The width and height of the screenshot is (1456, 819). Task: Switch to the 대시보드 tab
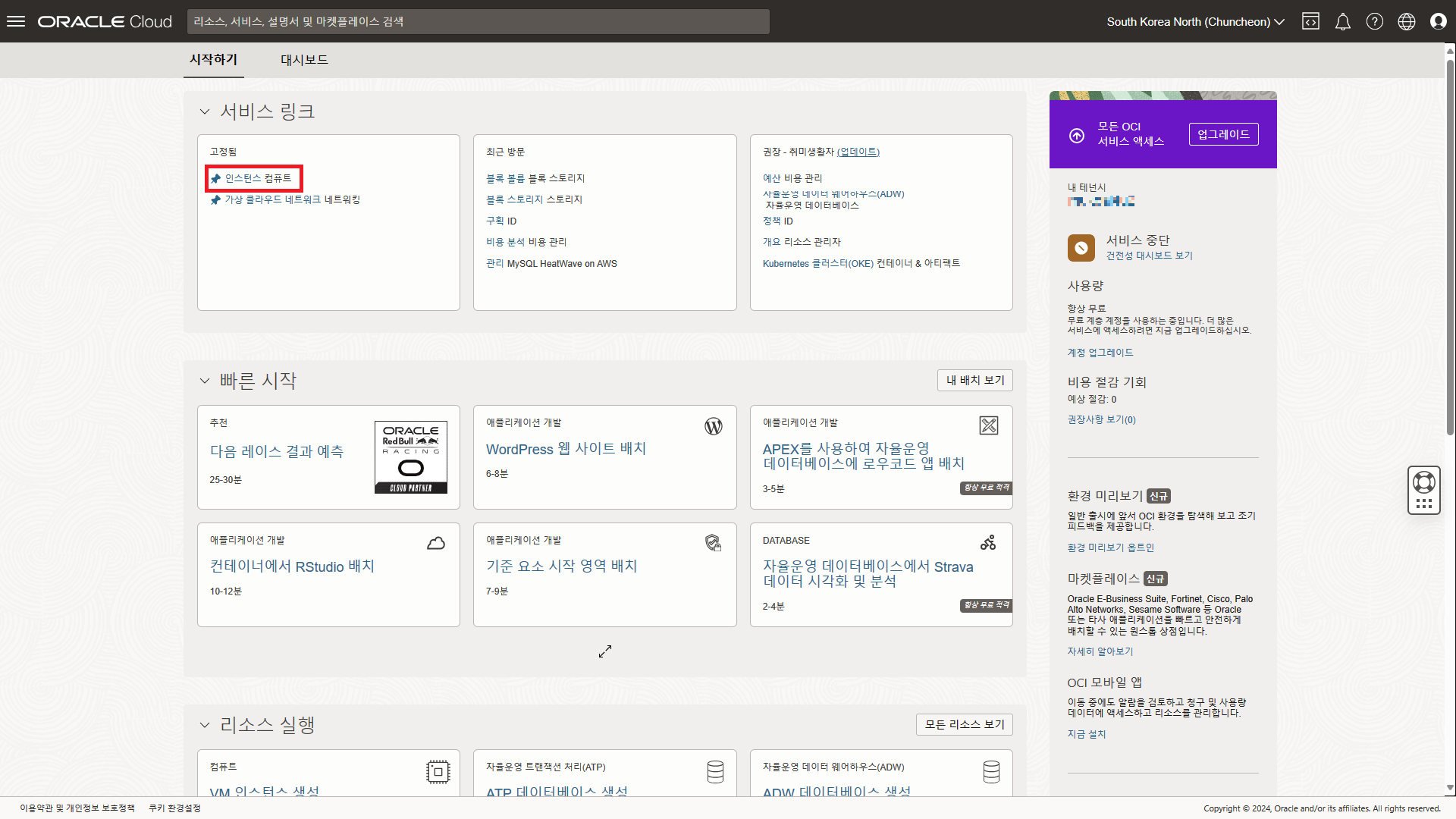(x=304, y=60)
